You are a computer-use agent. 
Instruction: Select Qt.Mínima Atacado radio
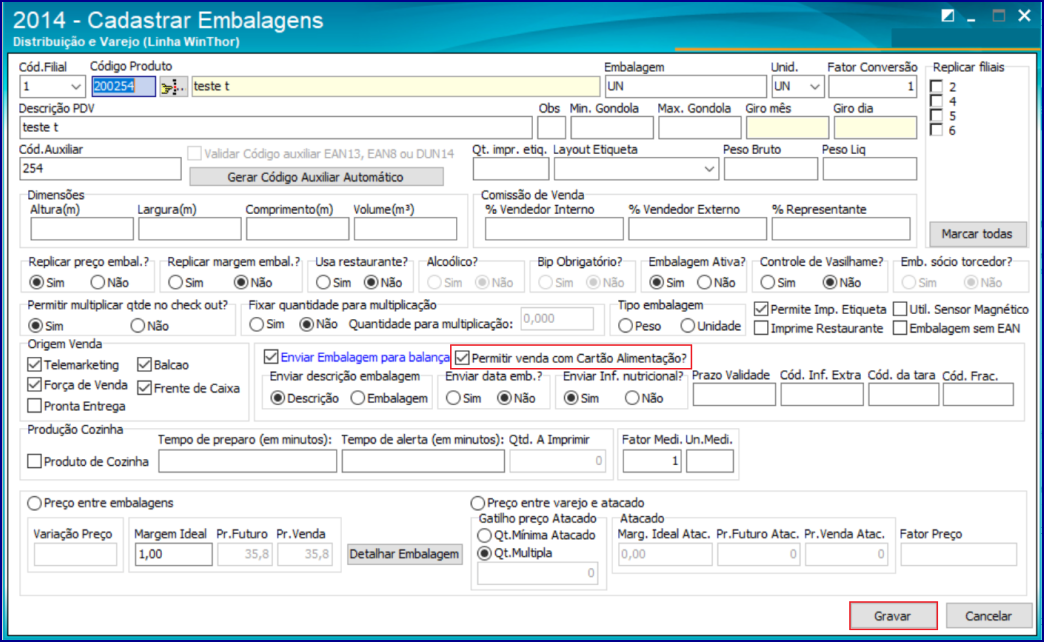(x=485, y=535)
